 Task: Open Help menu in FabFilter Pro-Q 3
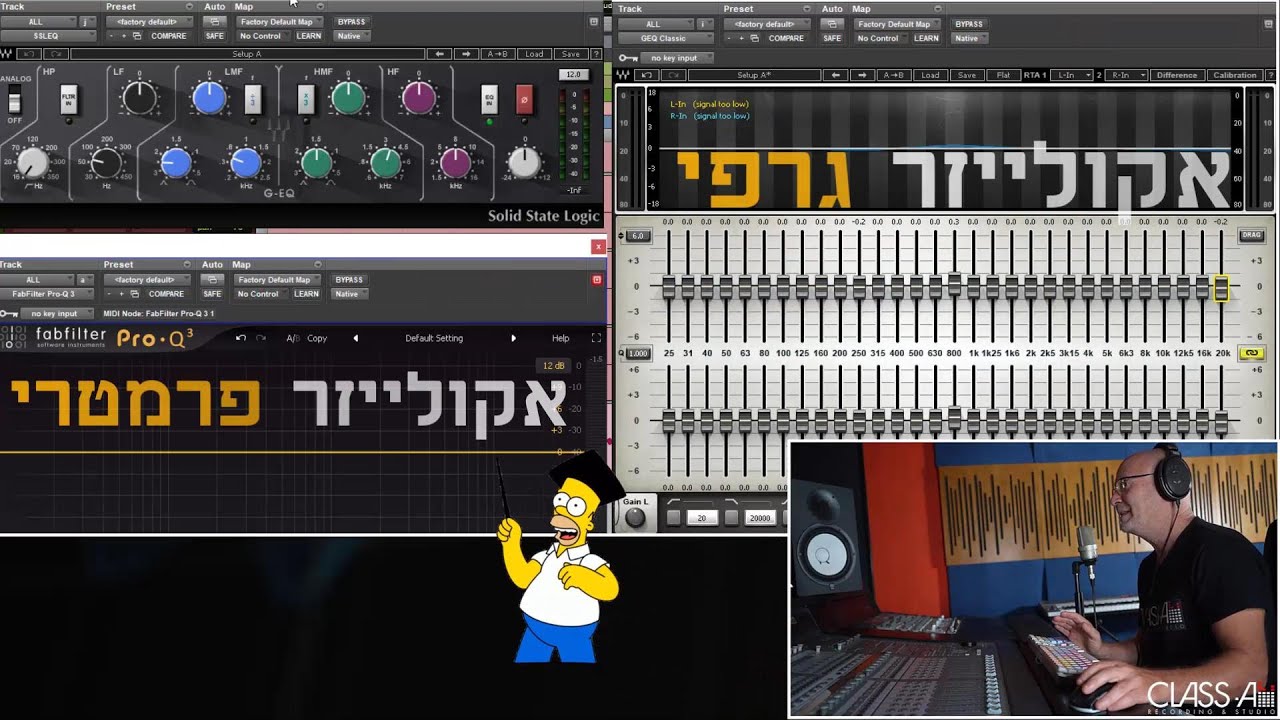[x=561, y=338]
